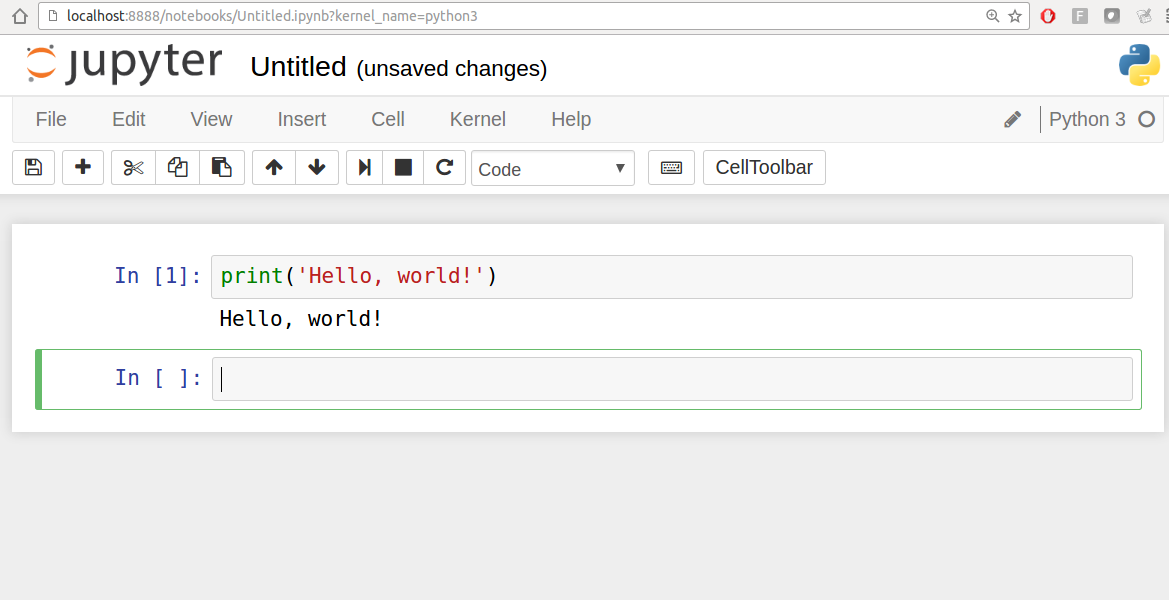Cut selected cell with scissors icon

pos(133,168)
